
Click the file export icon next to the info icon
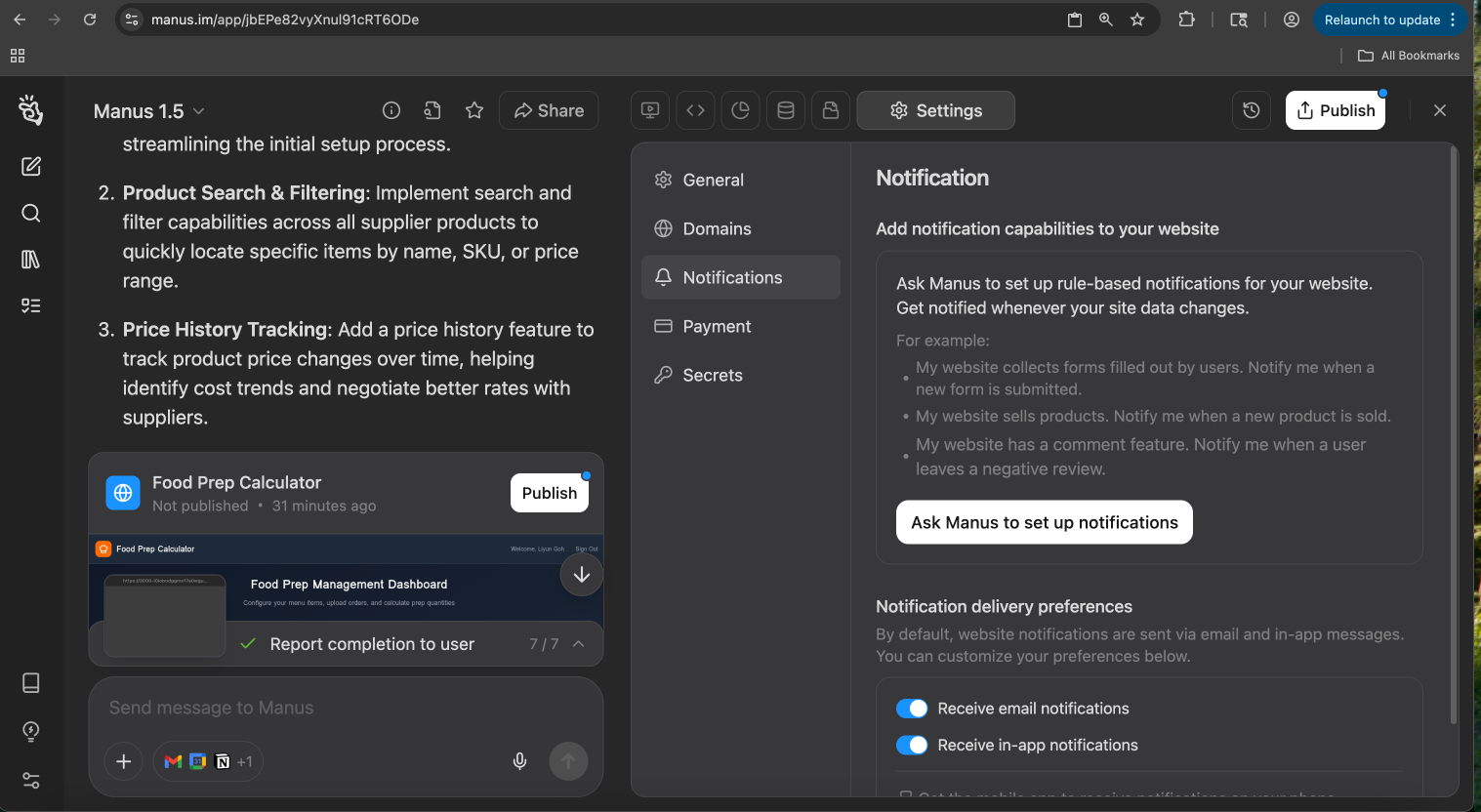pyautogui.click(x=432, y=110)
